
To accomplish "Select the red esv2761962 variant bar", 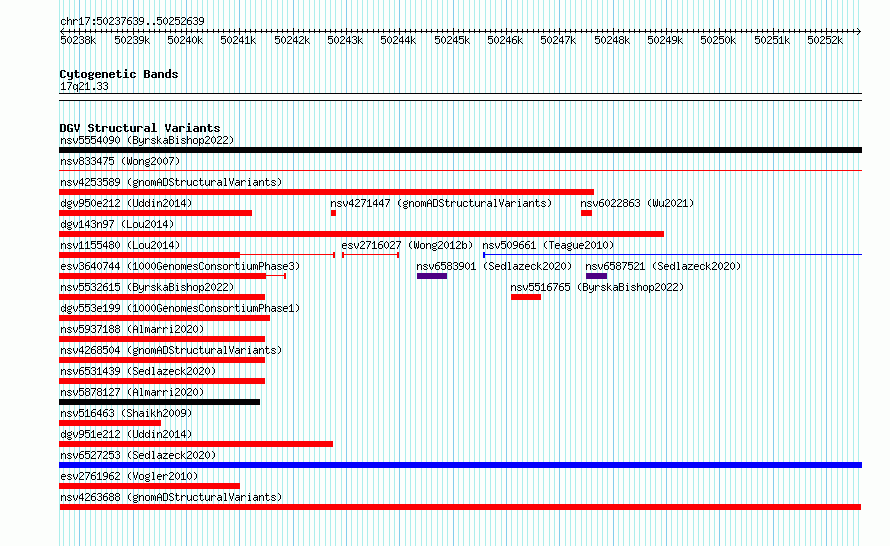I will click(149, 486).
